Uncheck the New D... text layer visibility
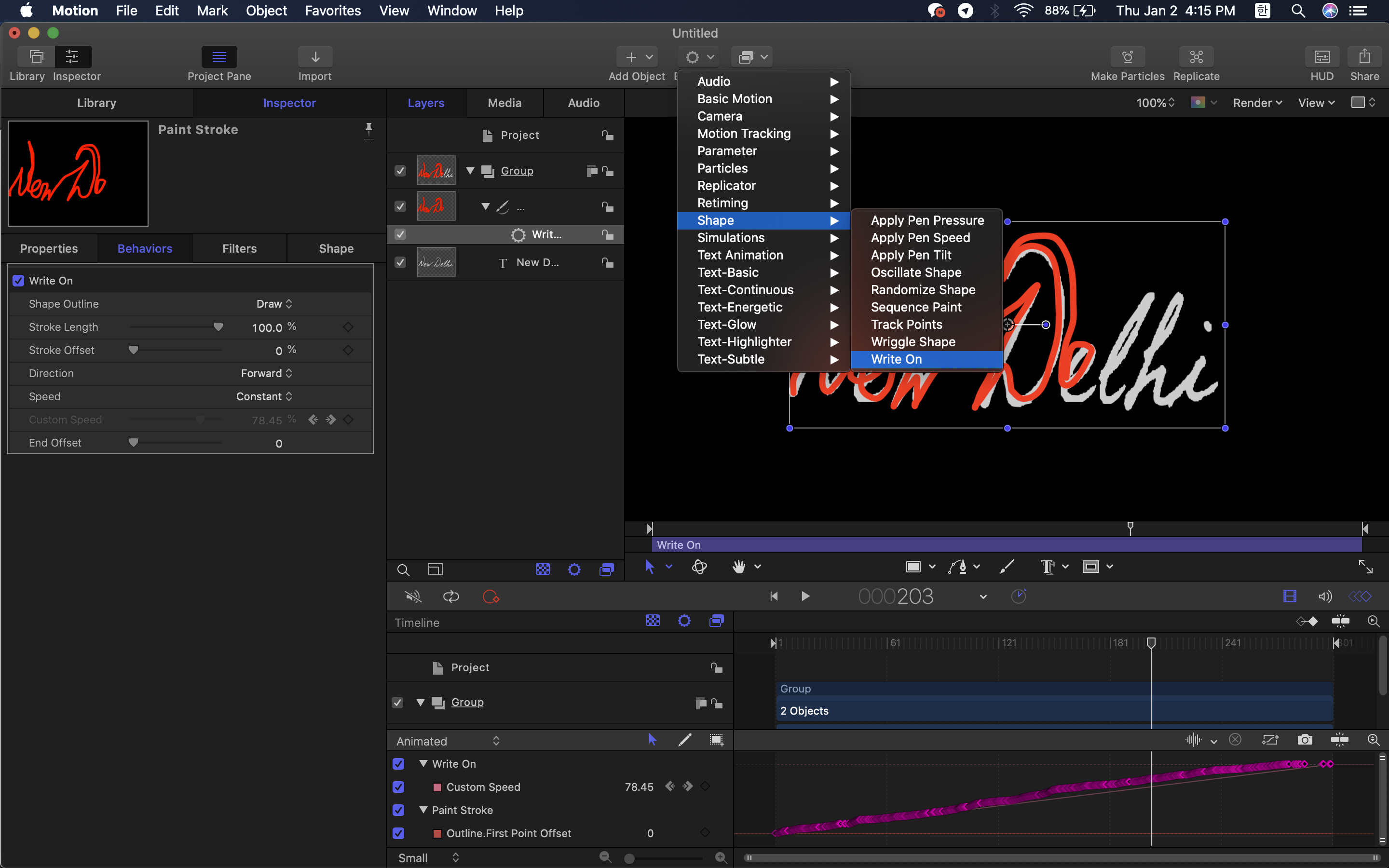The image size is (1389, 868). pyautogui.click(x=400, y=262)
